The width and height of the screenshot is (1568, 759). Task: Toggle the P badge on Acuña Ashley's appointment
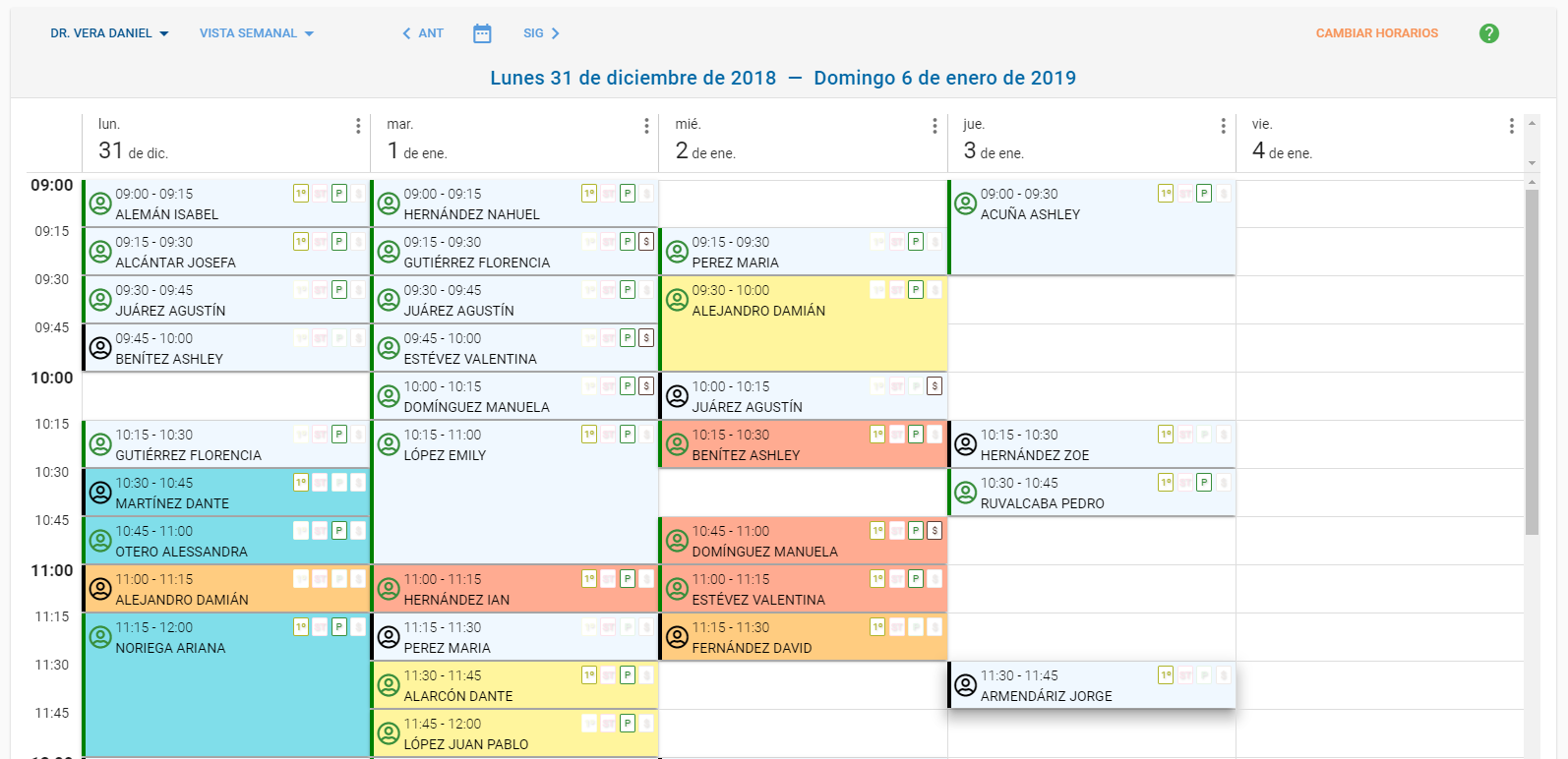click(1203, 194)
